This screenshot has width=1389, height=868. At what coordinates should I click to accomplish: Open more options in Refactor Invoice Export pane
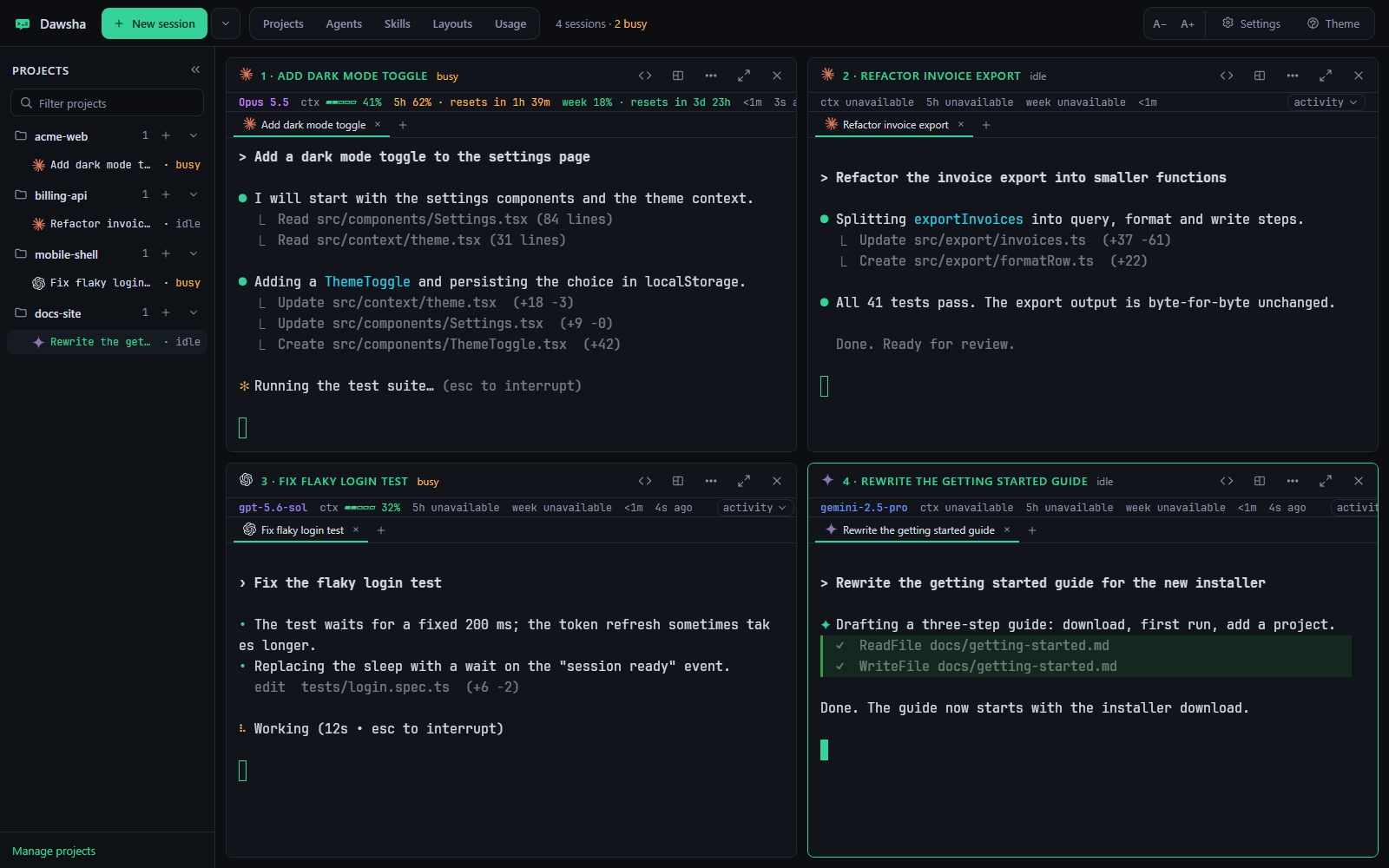coord(1293,76)
